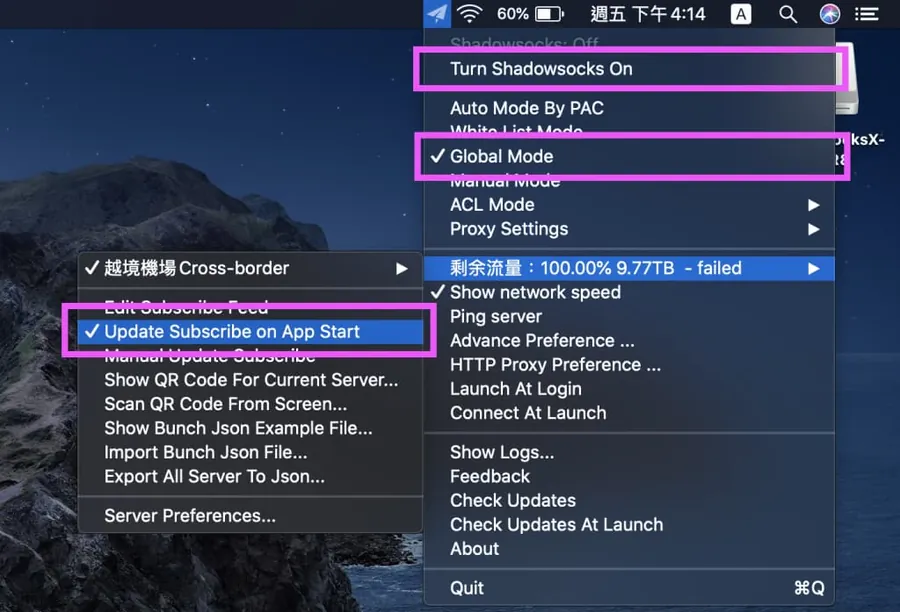
Task: Select the checked Global Mode option
Action: [629, 156]
